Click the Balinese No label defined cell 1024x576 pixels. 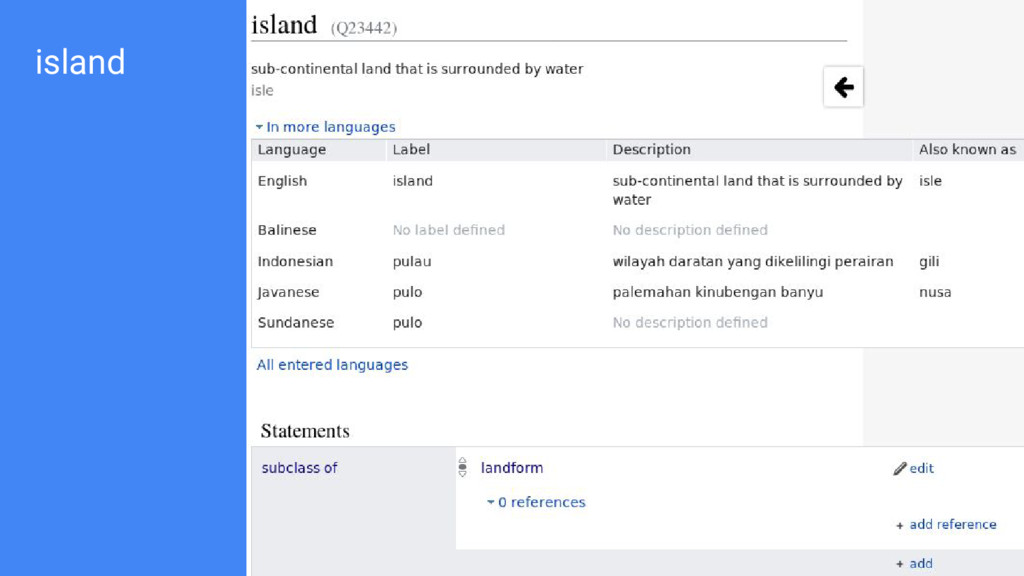[x=449, y=230]
